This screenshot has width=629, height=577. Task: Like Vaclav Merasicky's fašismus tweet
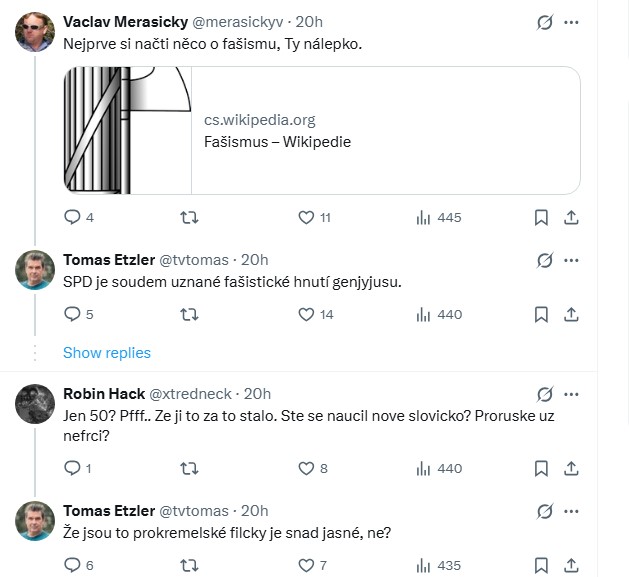pyautogui.click(x=307, y=217)
